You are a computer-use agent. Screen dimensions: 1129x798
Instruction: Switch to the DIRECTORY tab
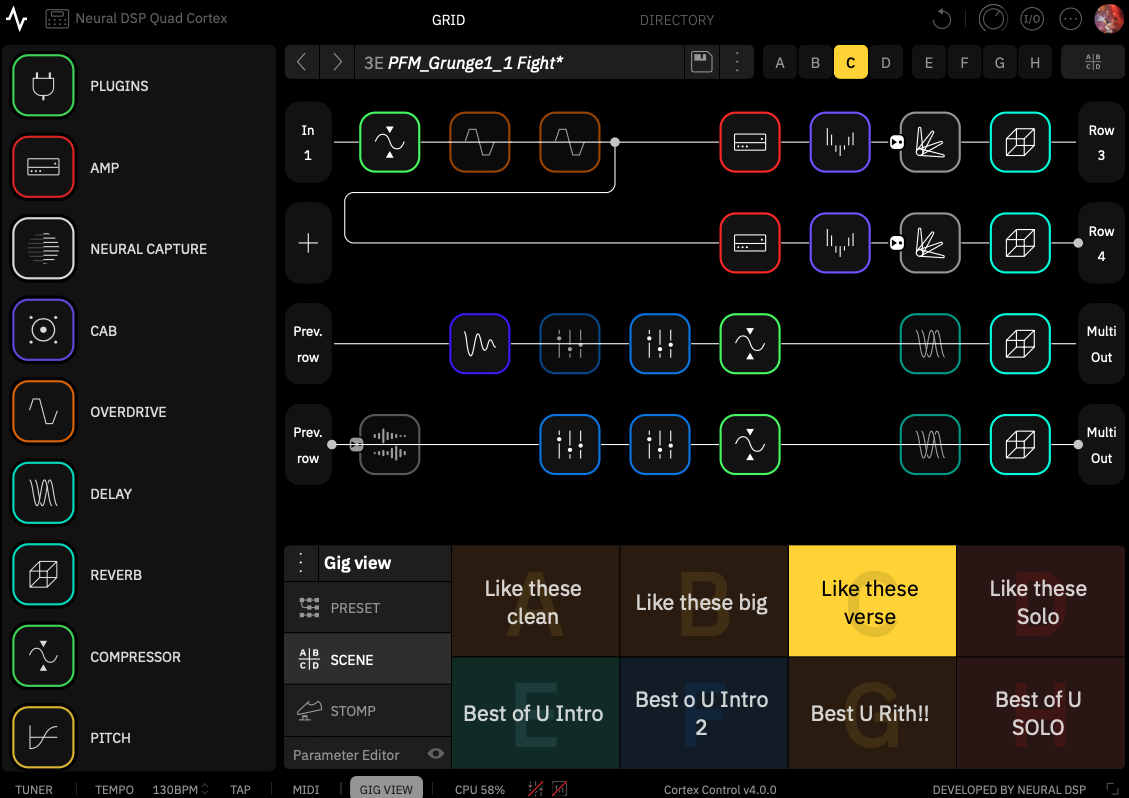pos(677,20)
